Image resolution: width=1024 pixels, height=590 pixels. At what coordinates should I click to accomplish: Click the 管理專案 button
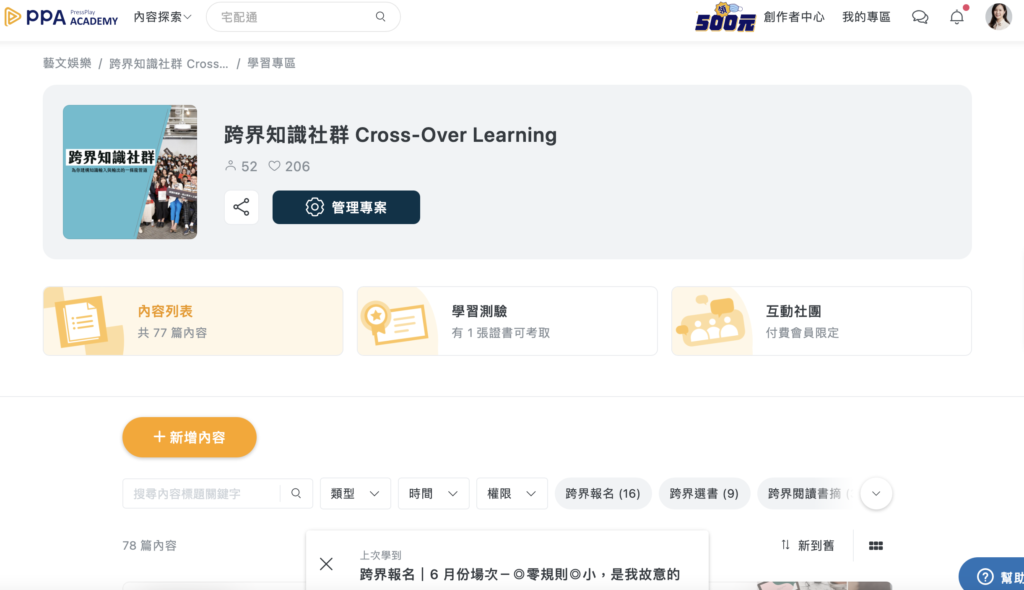pos(346,207)
